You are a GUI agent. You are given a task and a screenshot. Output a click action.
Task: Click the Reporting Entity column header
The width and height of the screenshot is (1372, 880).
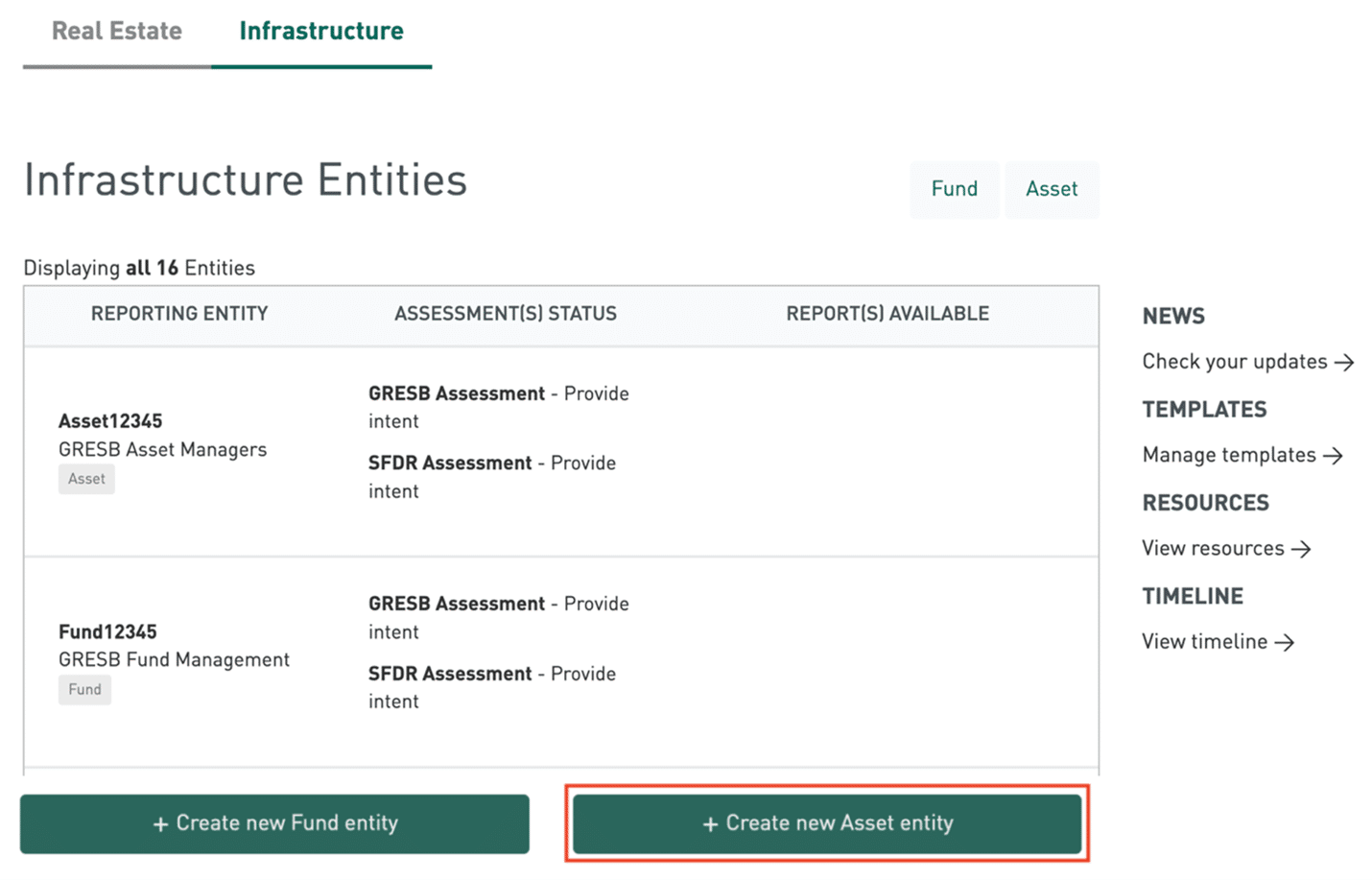[179, 314]
